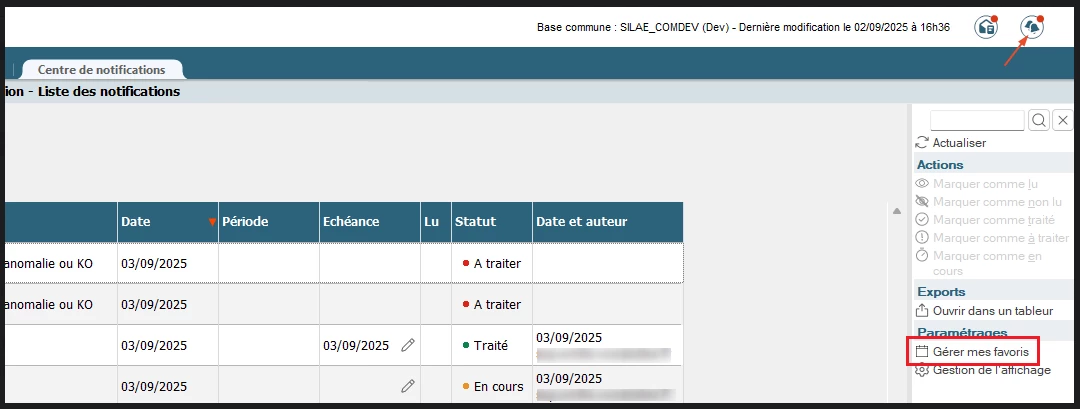
Task: Click the Exports section header
Action: point(941,291)
